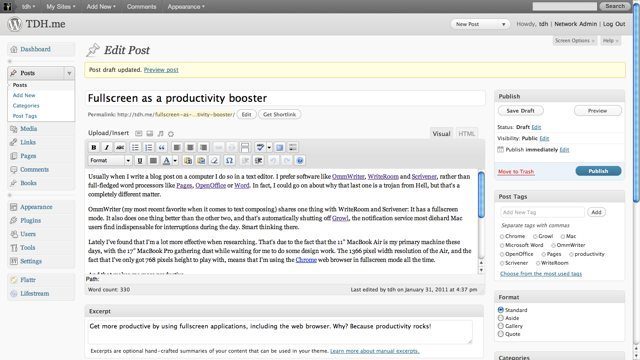
Task: Collapse the Posts menu arrow
Action: (x=69, y=73)
